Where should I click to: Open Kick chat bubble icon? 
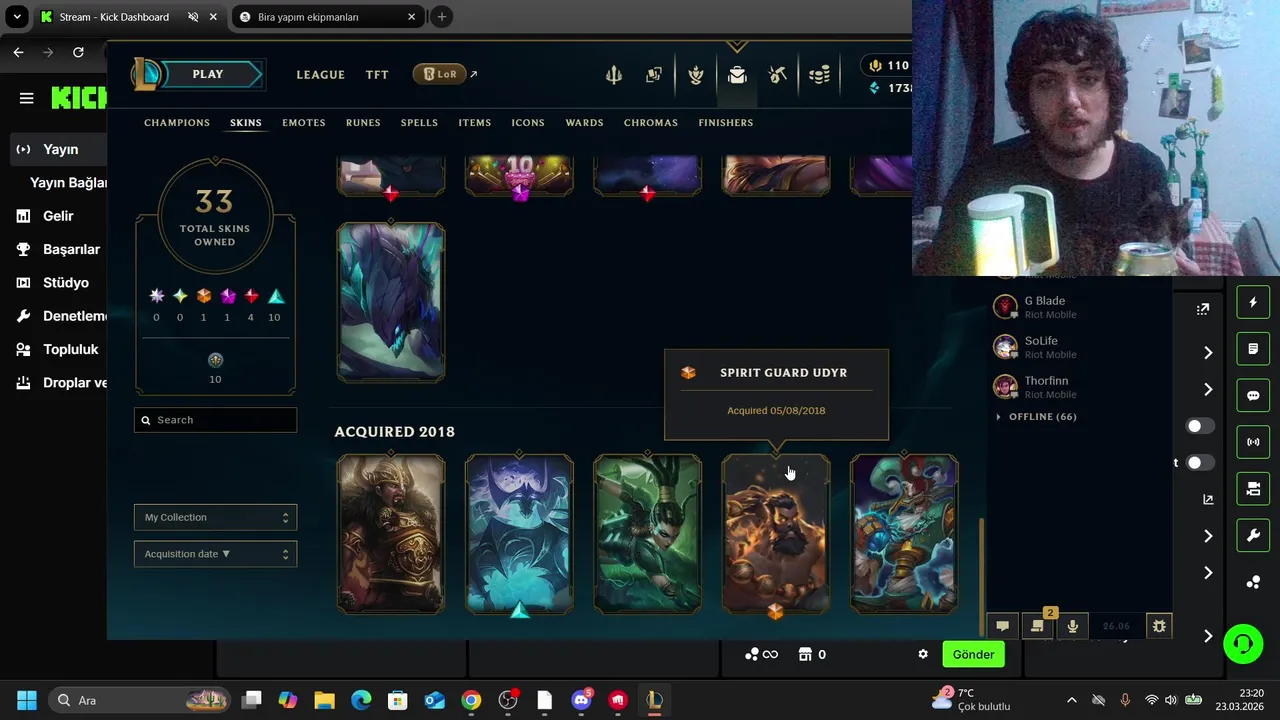(1253, 395)
